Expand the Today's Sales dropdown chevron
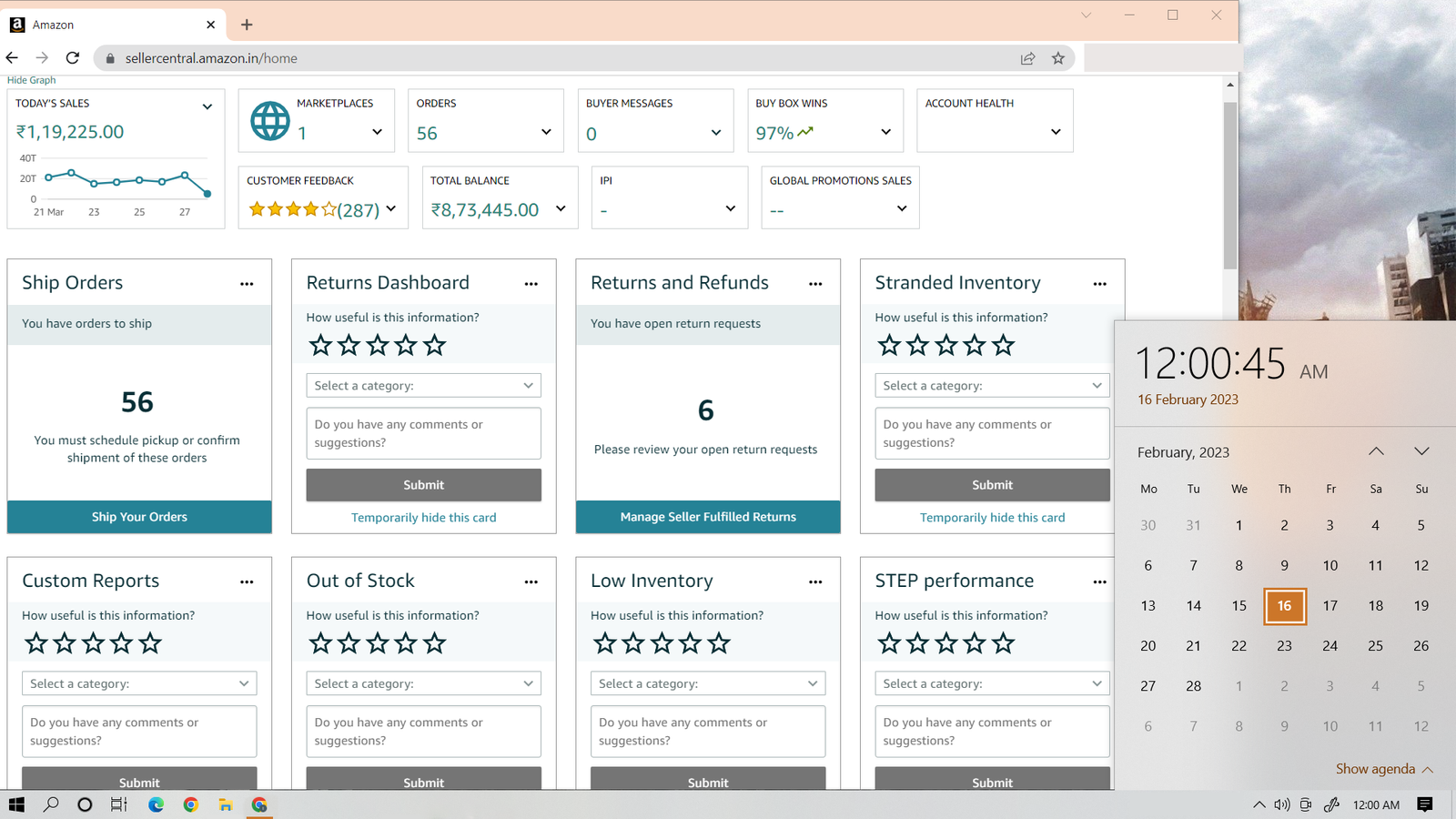The height and width of the screenshot is (819, 1456). [207, 106]
